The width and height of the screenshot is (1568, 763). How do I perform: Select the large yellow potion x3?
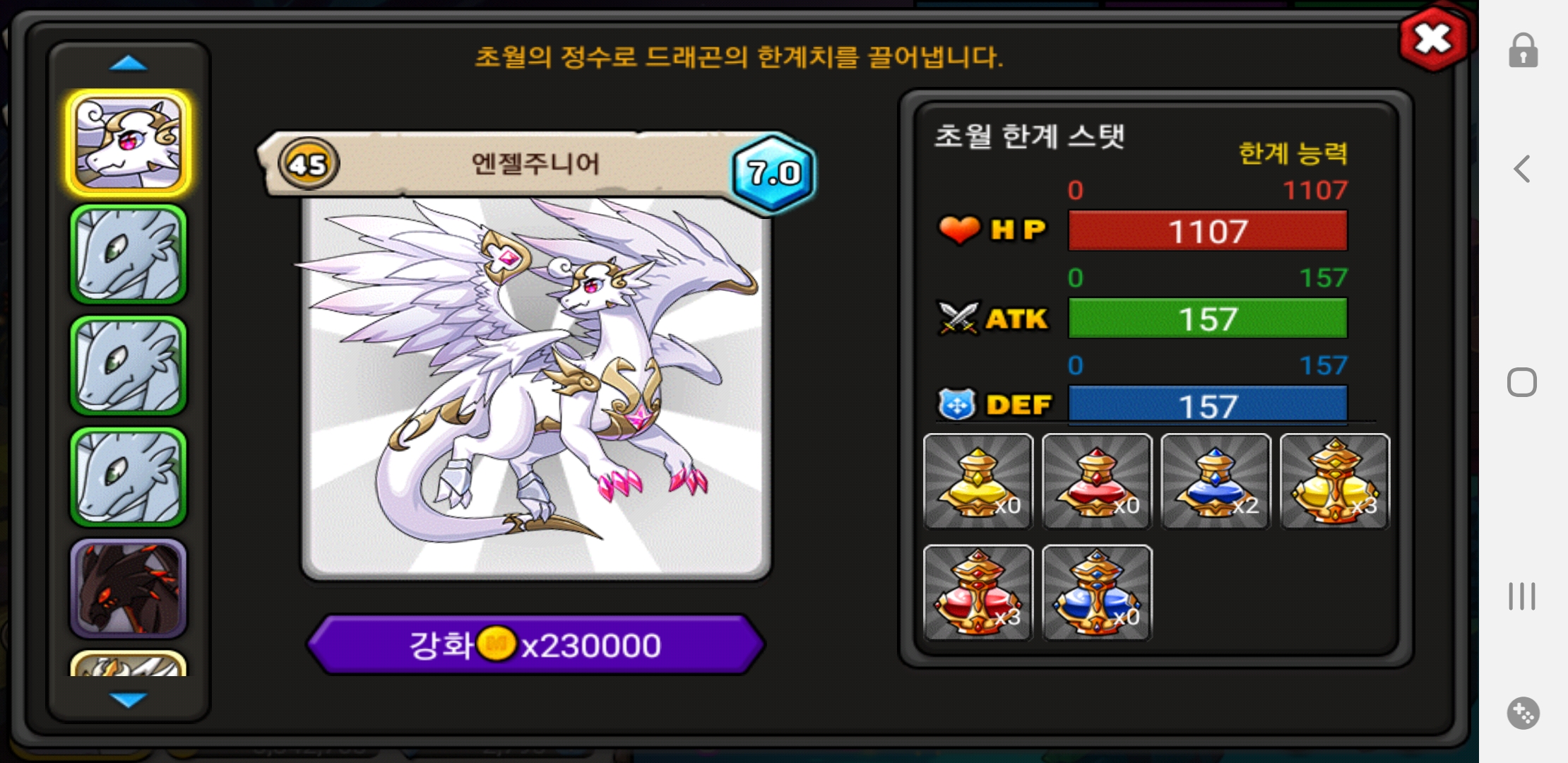tap(1334, 482)
